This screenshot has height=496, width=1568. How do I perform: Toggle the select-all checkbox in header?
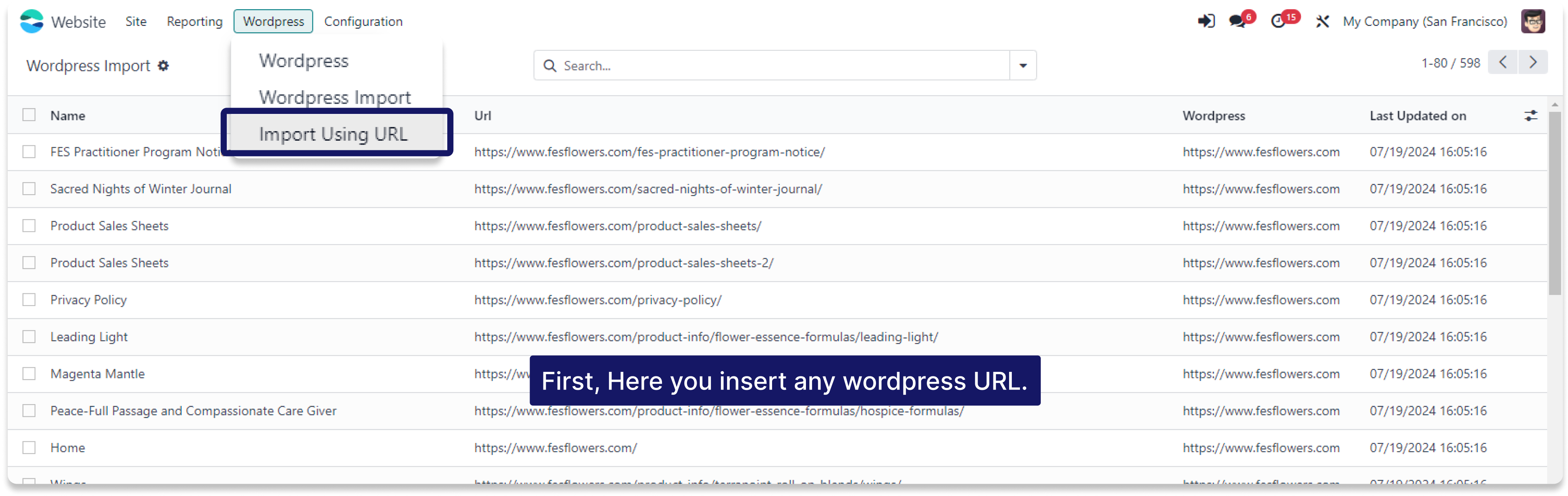tap(29, 115)
